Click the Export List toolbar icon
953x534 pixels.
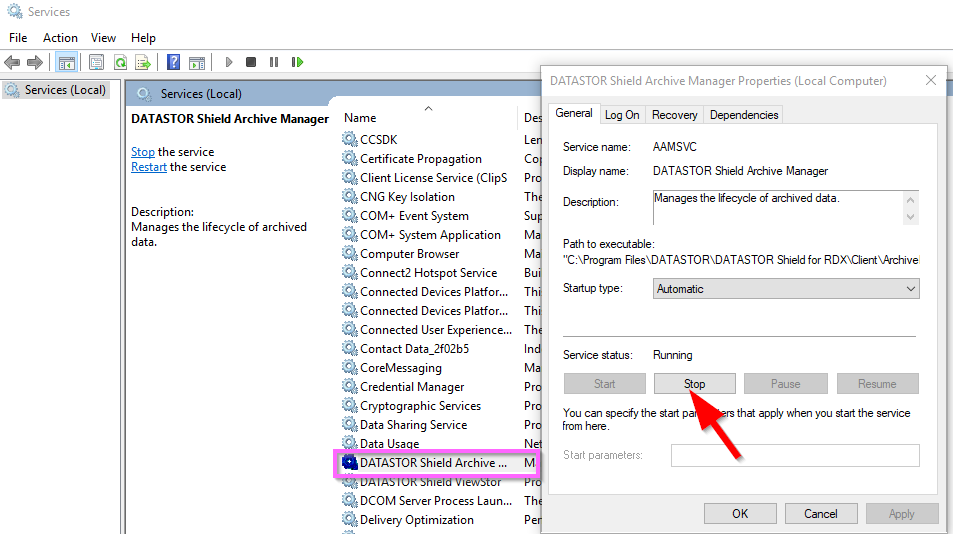click(x=143, y=62)
